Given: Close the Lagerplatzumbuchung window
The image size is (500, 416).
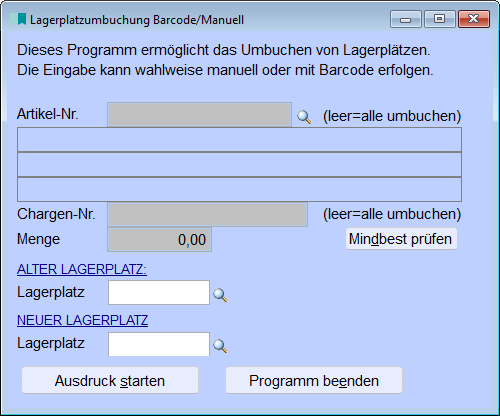Looking at the screenshot, I should (x=474, y=19).
